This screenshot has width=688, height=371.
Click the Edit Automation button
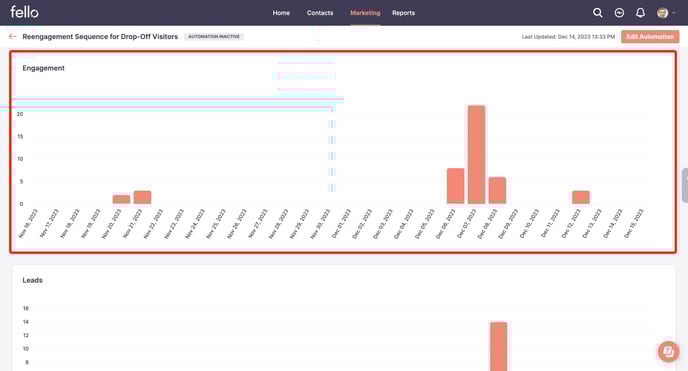(650, 36)
